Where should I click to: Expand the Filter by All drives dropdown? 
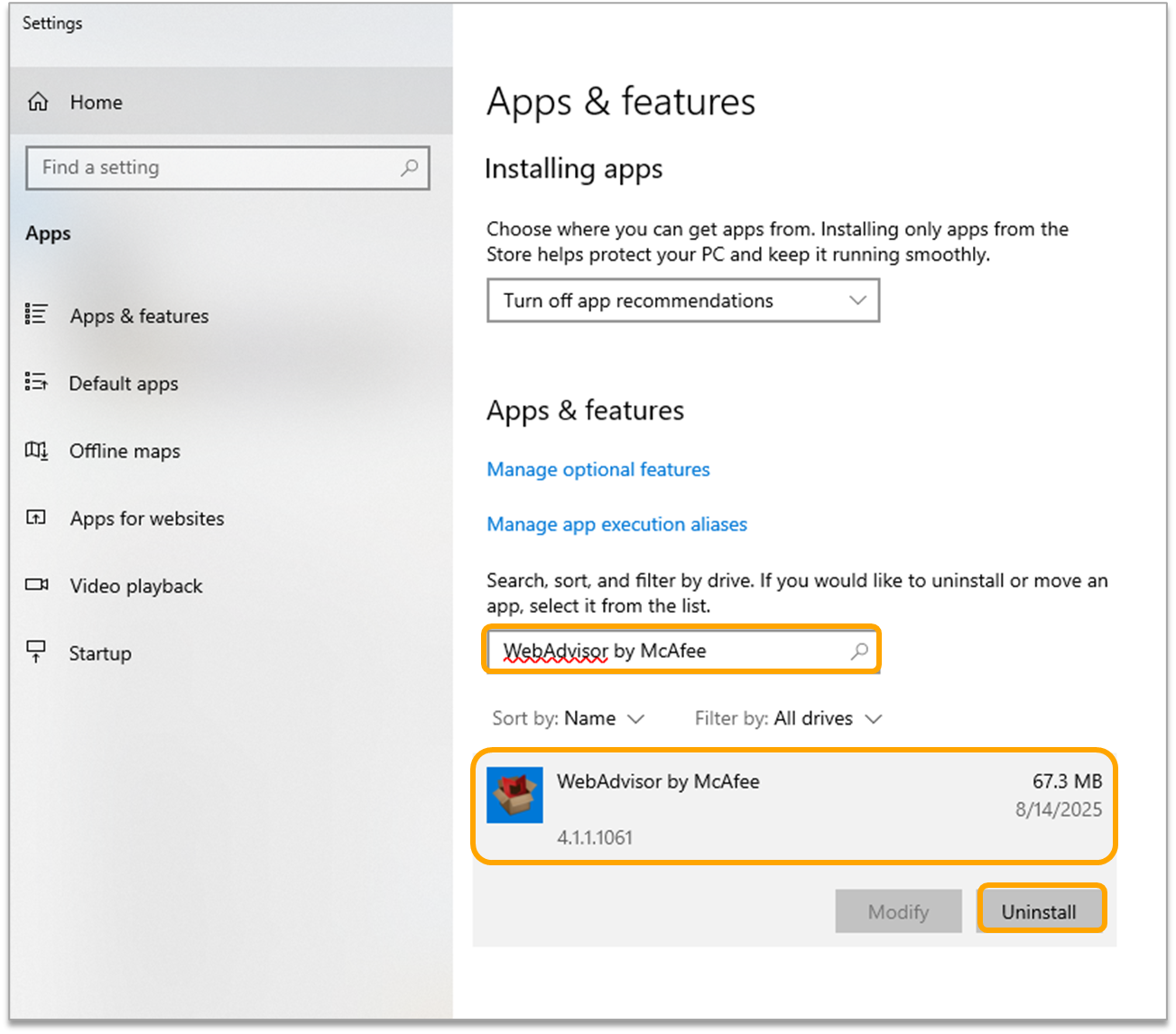click(x=788, y=718)
